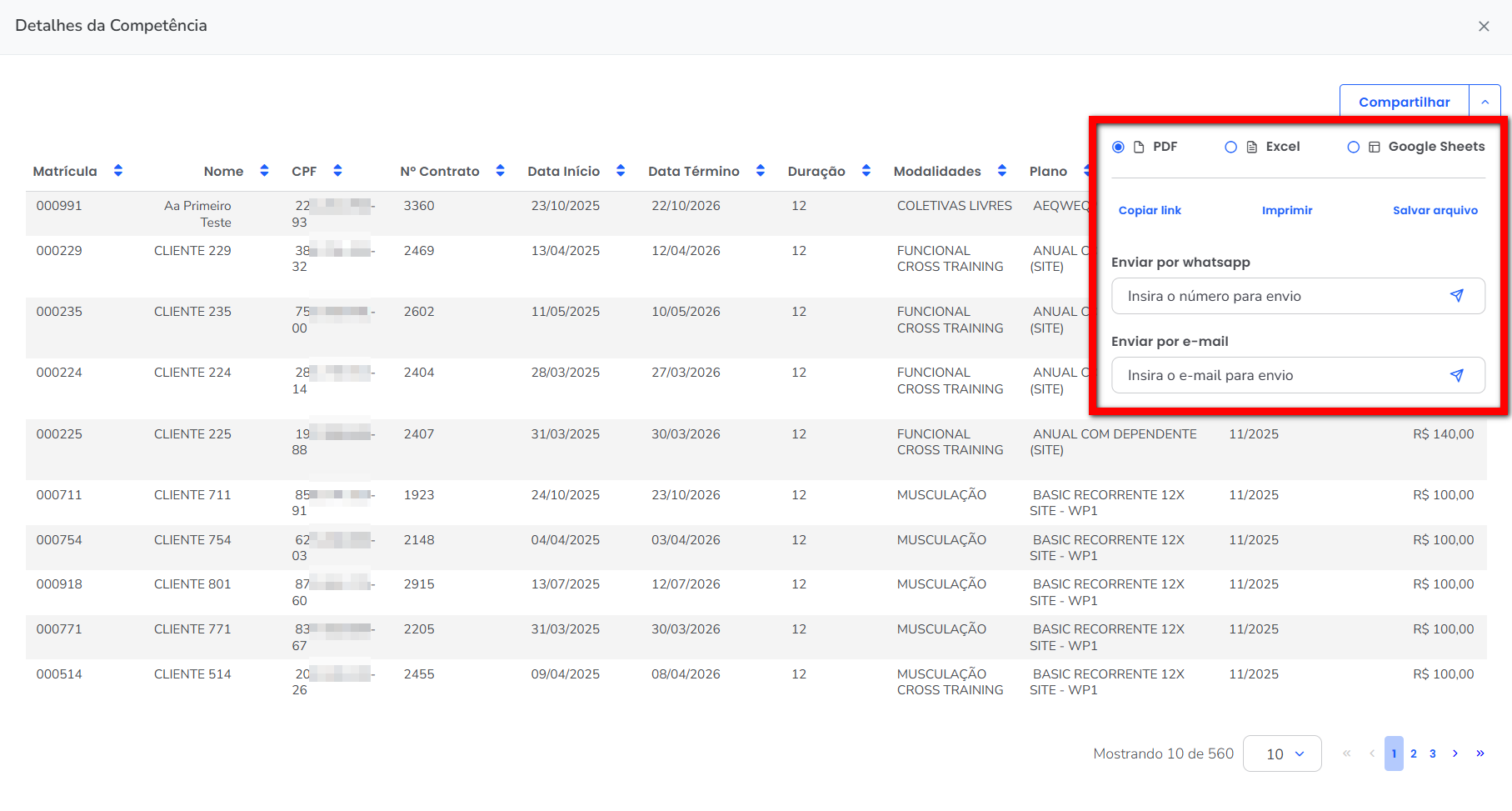The width and height of the screenshot is (1512, 811).
Task: Sort by Nº Contrato sort icon
Action: (x=500, y=171)
